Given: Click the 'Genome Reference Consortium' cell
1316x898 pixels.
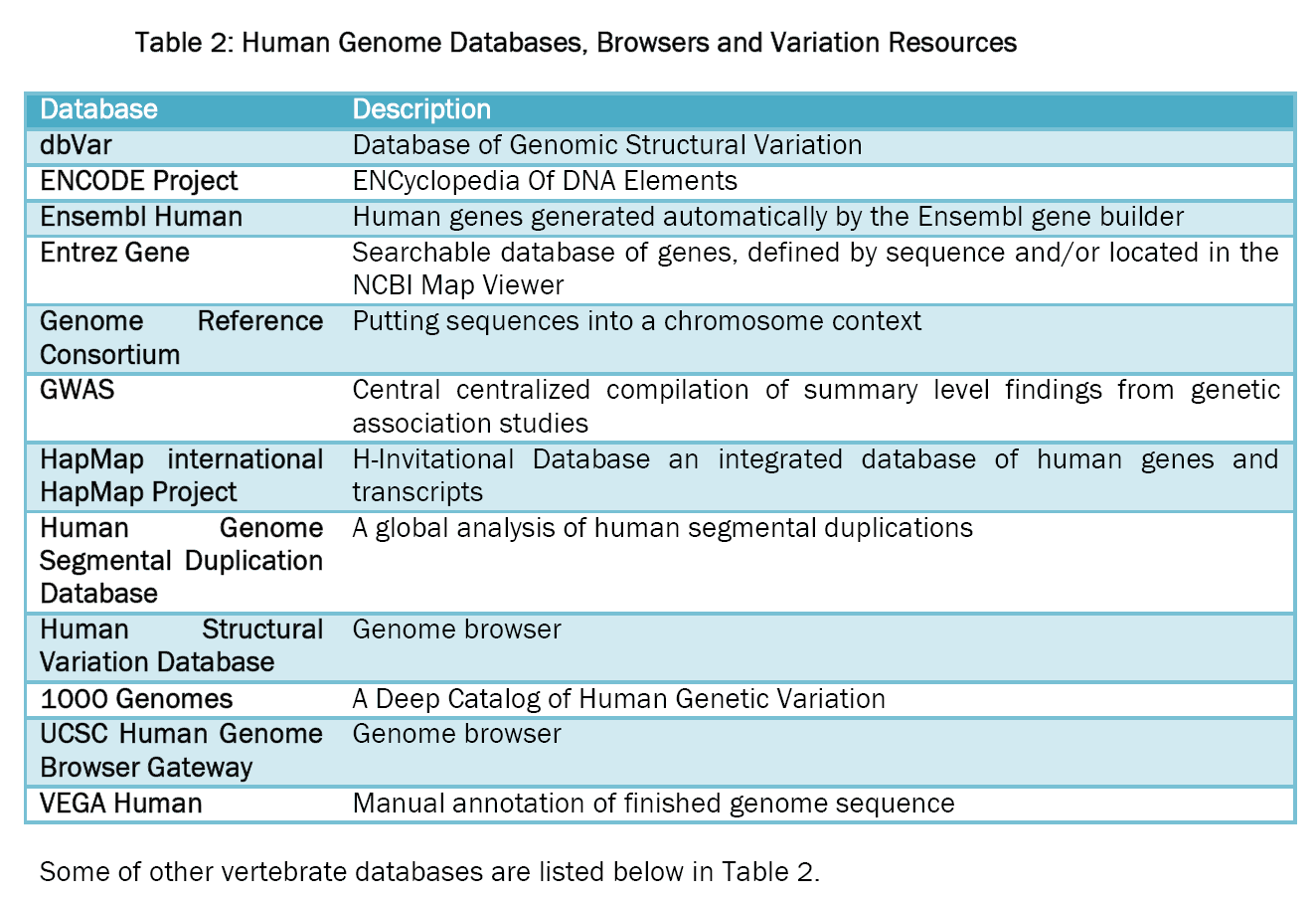Looking at the screenshot, I should tap(181, 338).
